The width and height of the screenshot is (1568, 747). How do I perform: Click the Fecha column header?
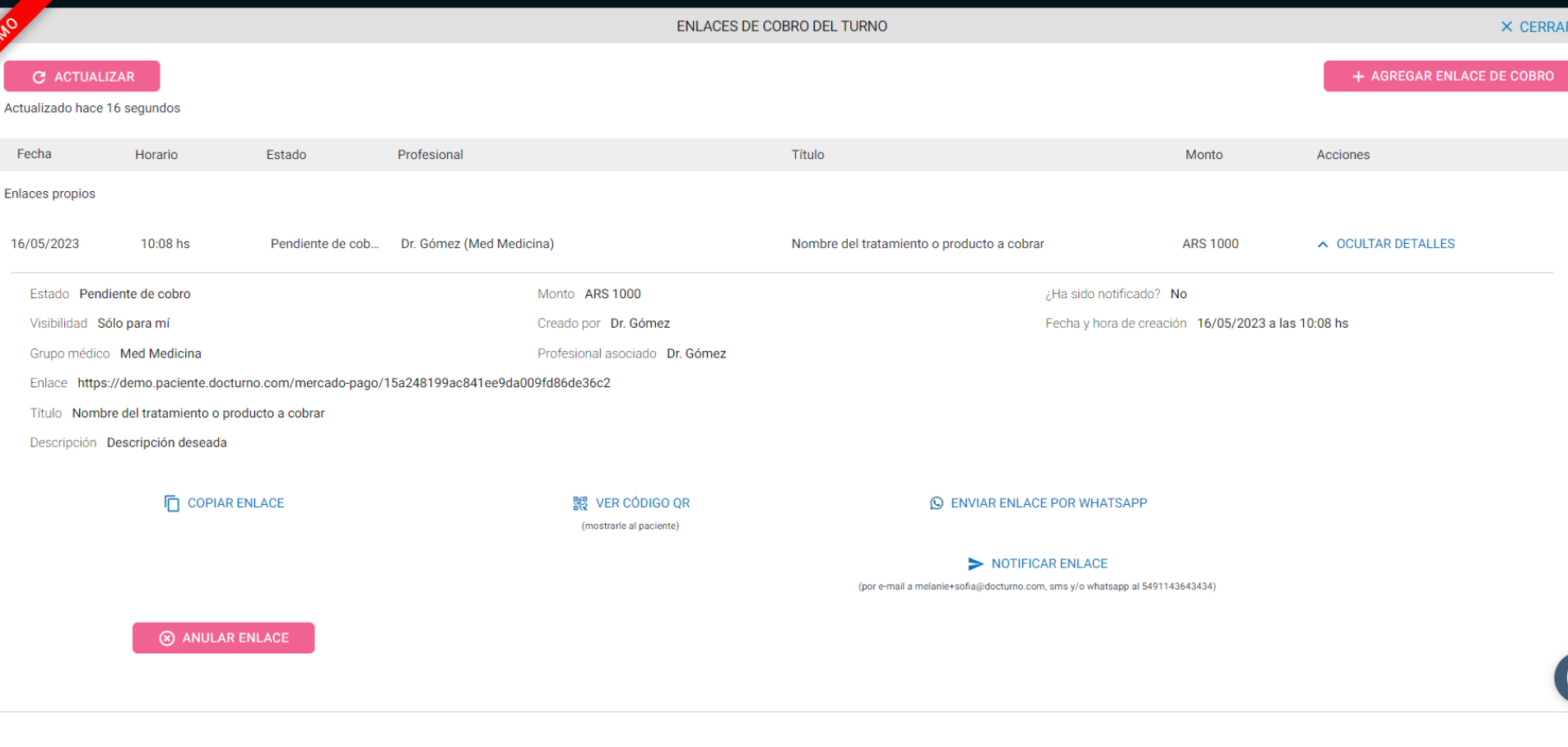35,154
